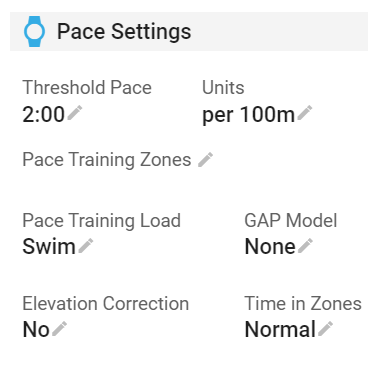Click the Pace Settings header title
375x383 pixels.
pos(124,32)
